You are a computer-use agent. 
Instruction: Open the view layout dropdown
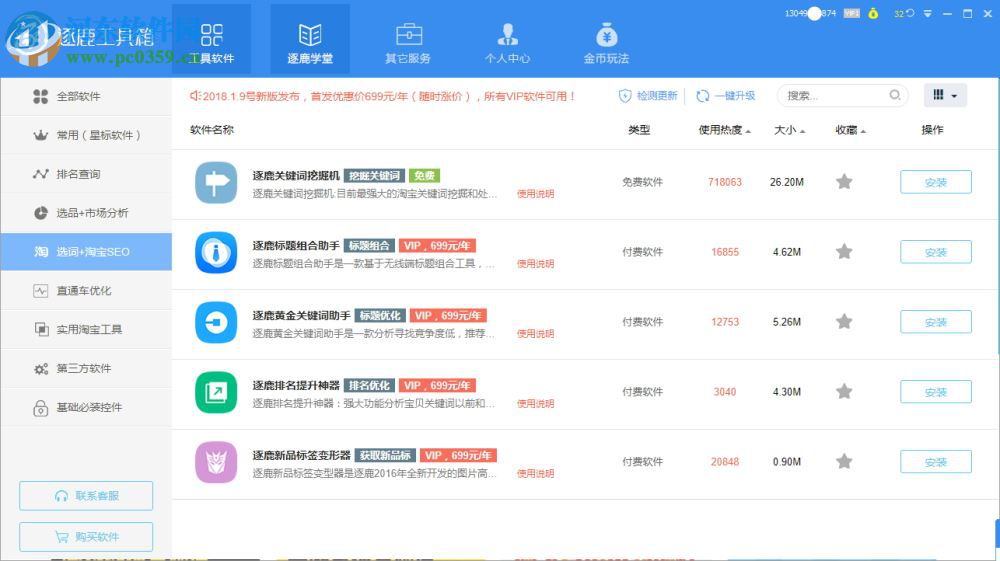[x=945, y=96]
